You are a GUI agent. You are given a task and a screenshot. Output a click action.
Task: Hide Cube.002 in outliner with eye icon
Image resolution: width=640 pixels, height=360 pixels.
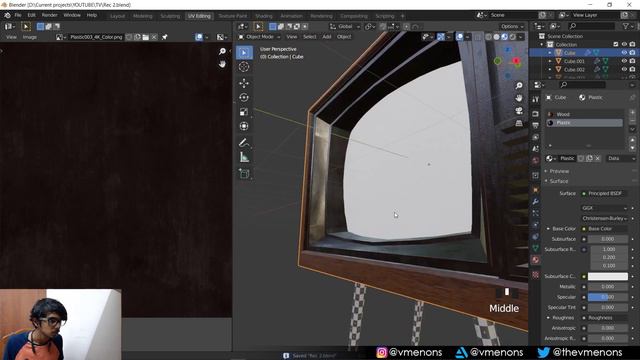point(624,69)
